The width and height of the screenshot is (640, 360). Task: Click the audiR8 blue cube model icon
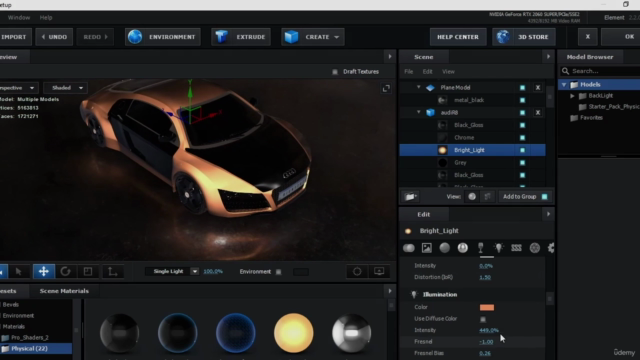coord(431,113)
